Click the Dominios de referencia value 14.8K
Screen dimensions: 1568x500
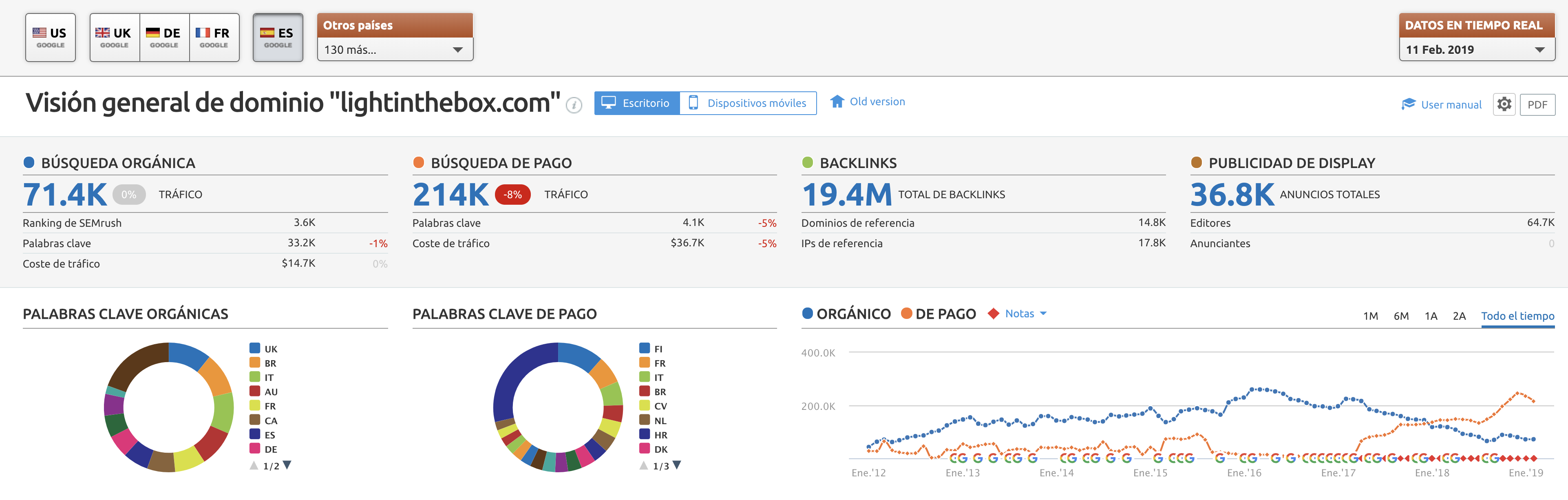pos(1152,223)
